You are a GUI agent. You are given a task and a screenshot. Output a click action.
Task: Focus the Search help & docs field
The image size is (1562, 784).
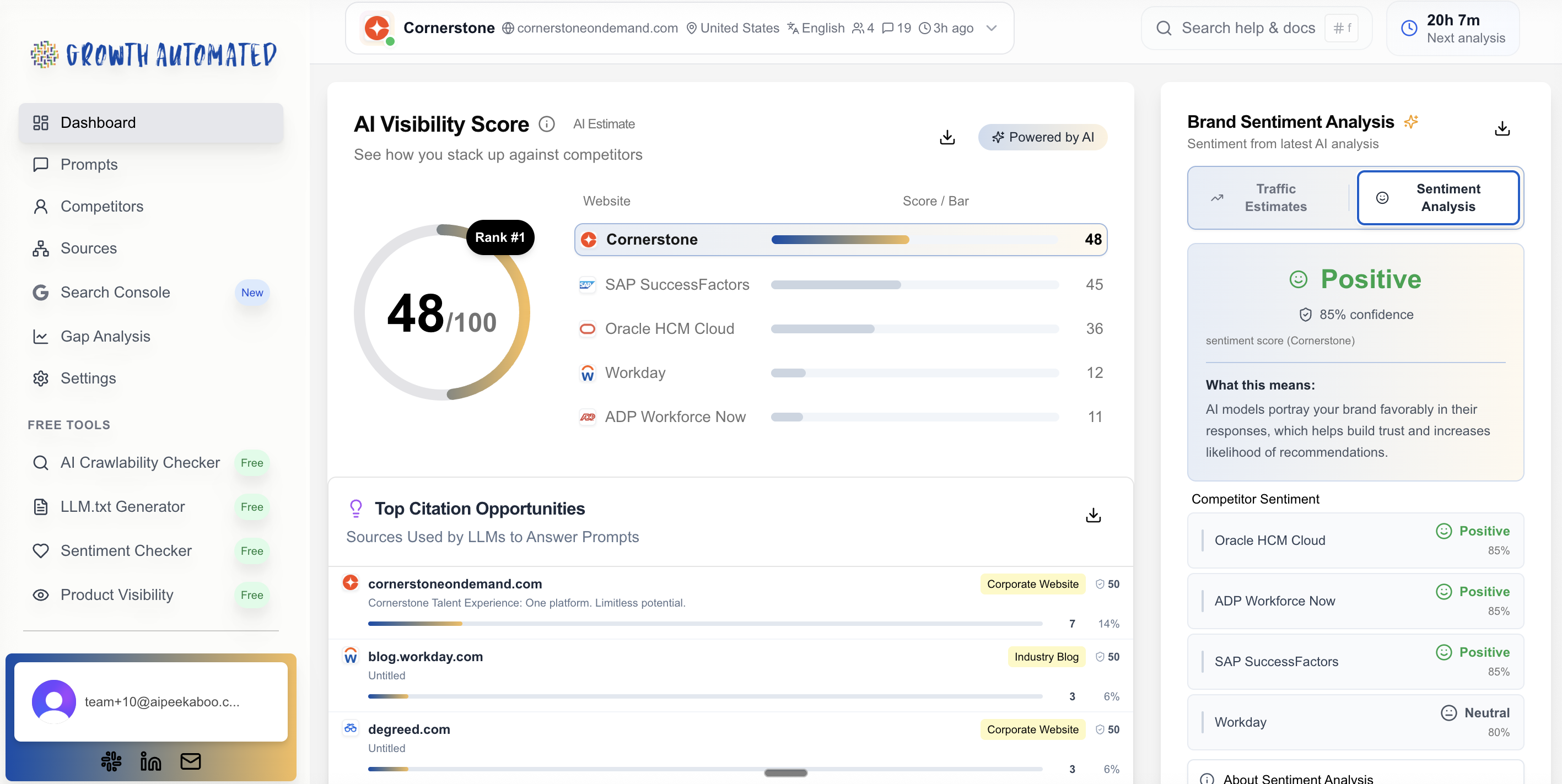click(1248, 29)
